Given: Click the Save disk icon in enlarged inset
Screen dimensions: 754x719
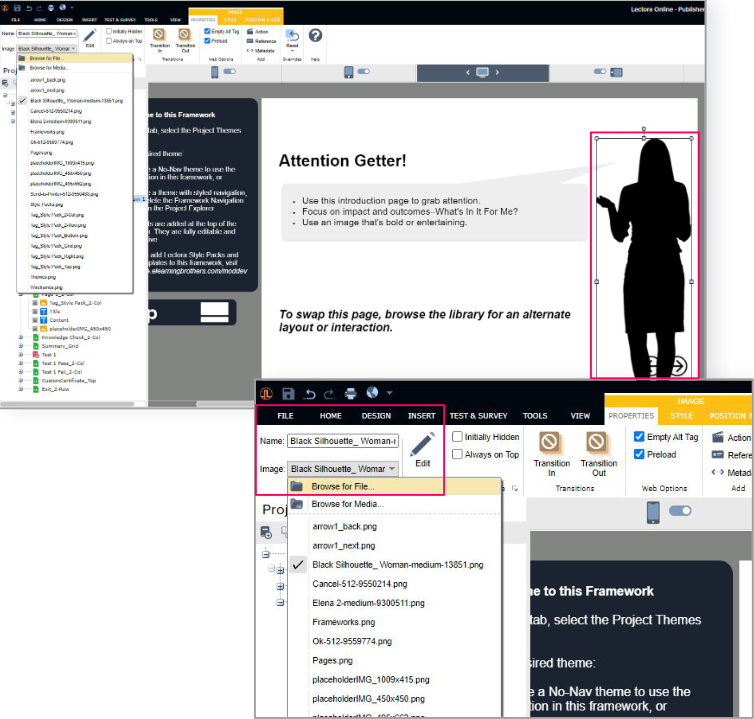Looking at the screenshot, I should pyautogui.click(x=288, y=393).
